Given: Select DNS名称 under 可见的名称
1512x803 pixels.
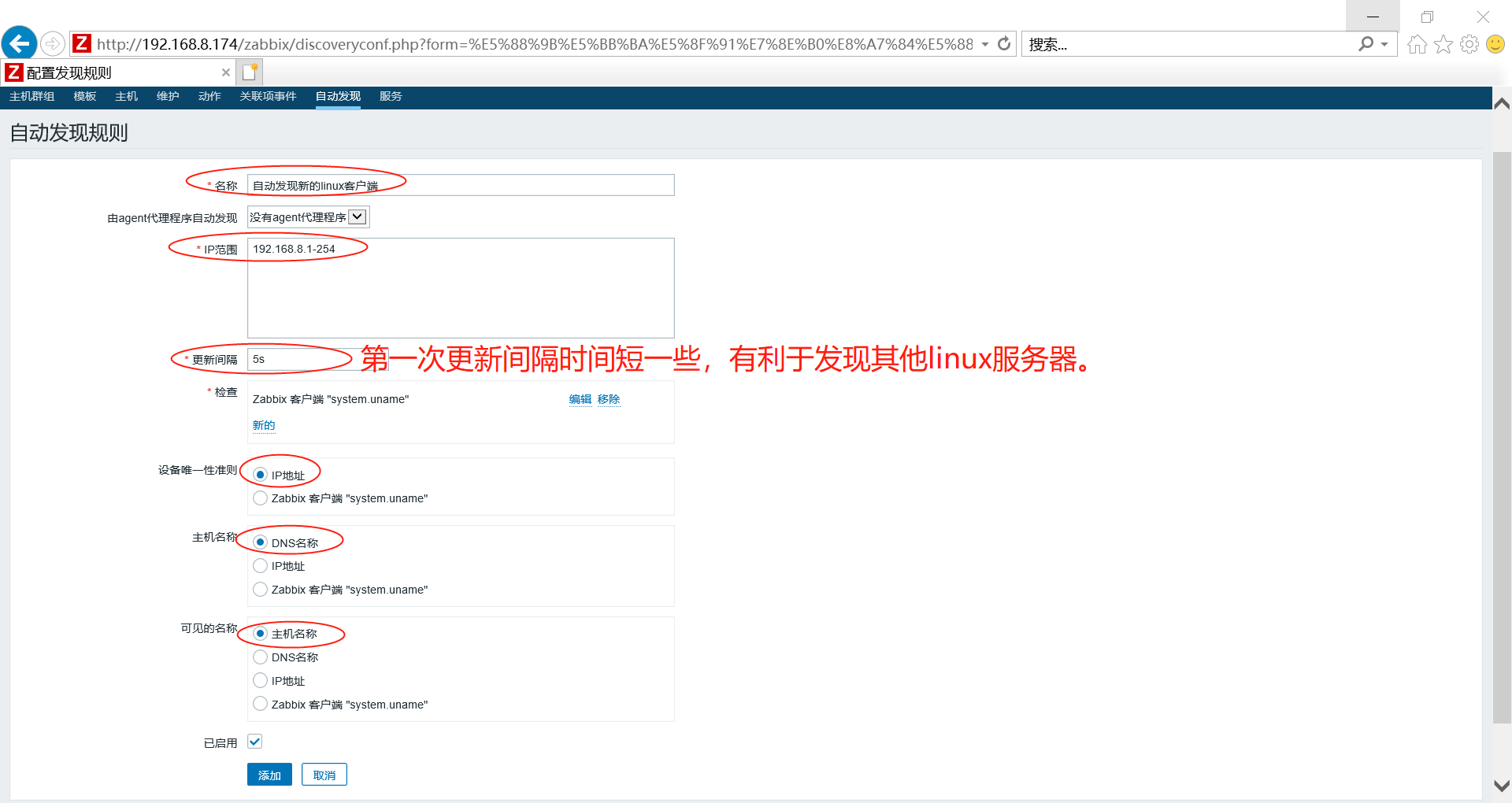Looking at the screenshot, I should coord(261,657).
